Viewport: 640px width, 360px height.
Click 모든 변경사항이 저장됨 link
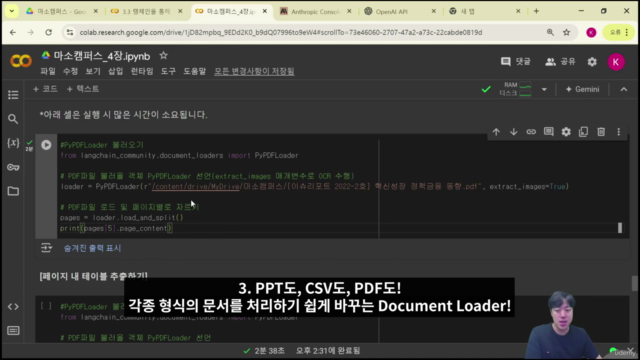click(x=254, y=71)
